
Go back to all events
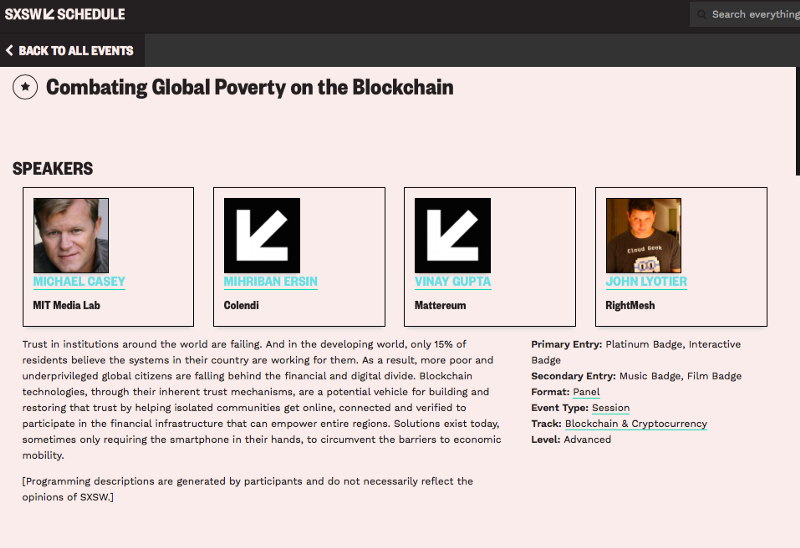(75, 50)
